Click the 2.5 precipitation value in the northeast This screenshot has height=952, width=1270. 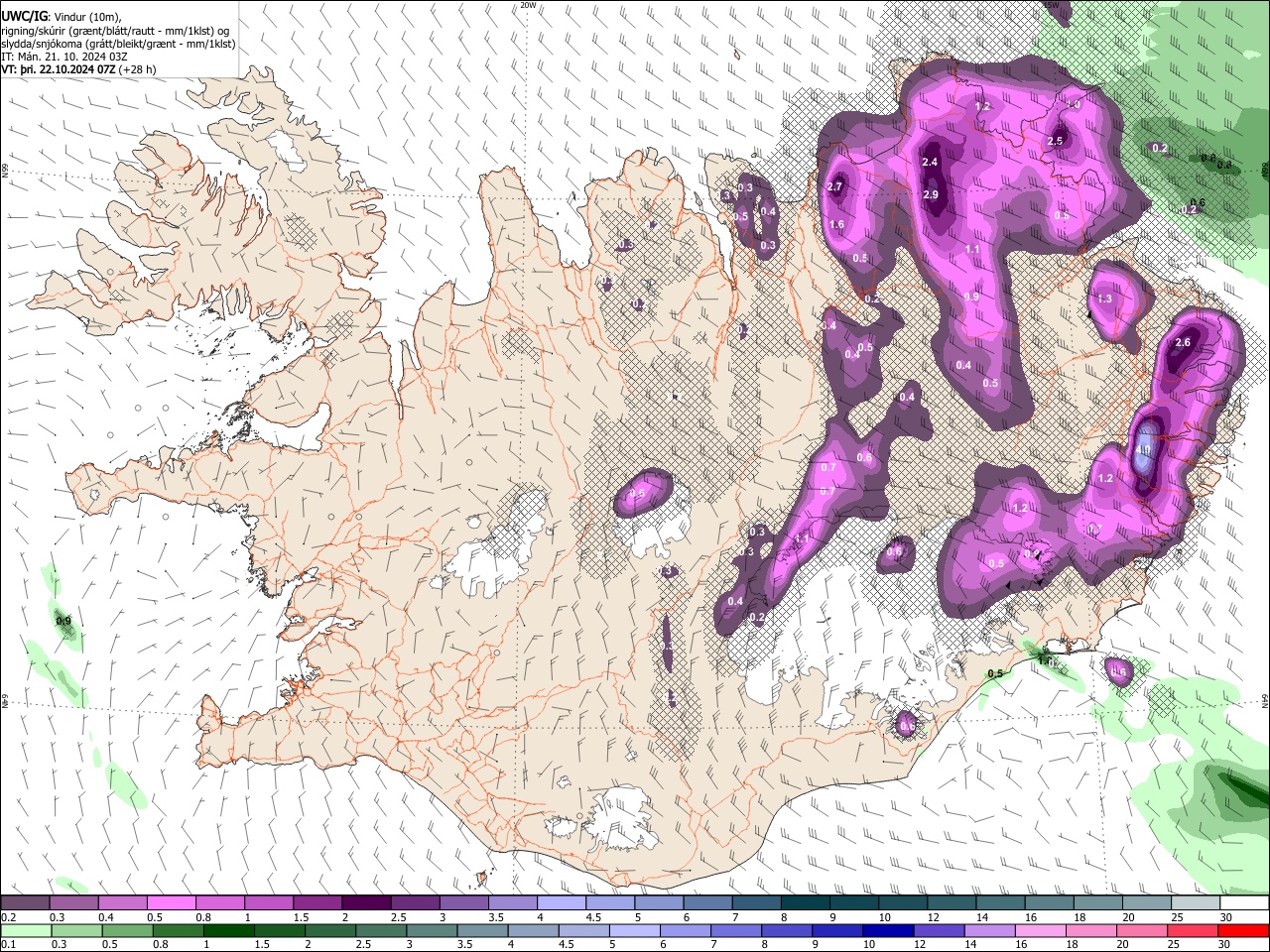pos(1055,141)
